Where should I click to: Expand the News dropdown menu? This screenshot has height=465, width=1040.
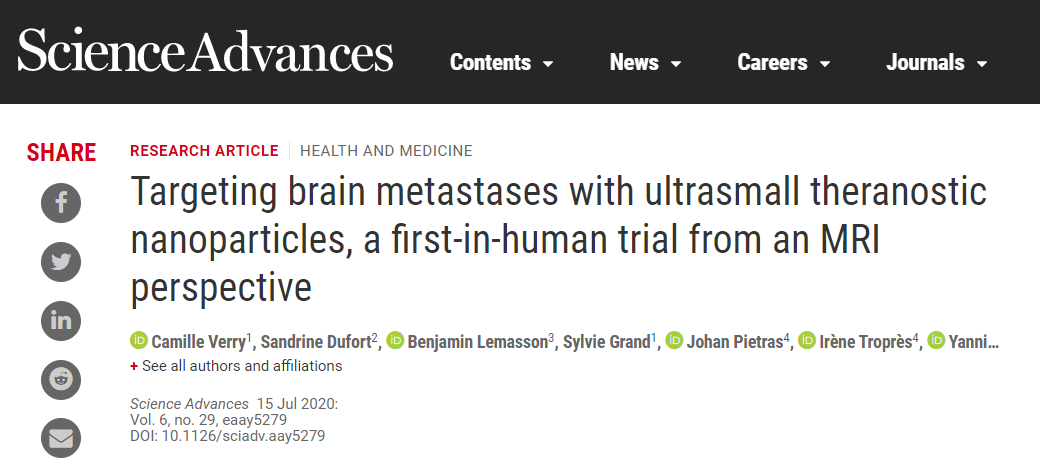tap(645, 62)
